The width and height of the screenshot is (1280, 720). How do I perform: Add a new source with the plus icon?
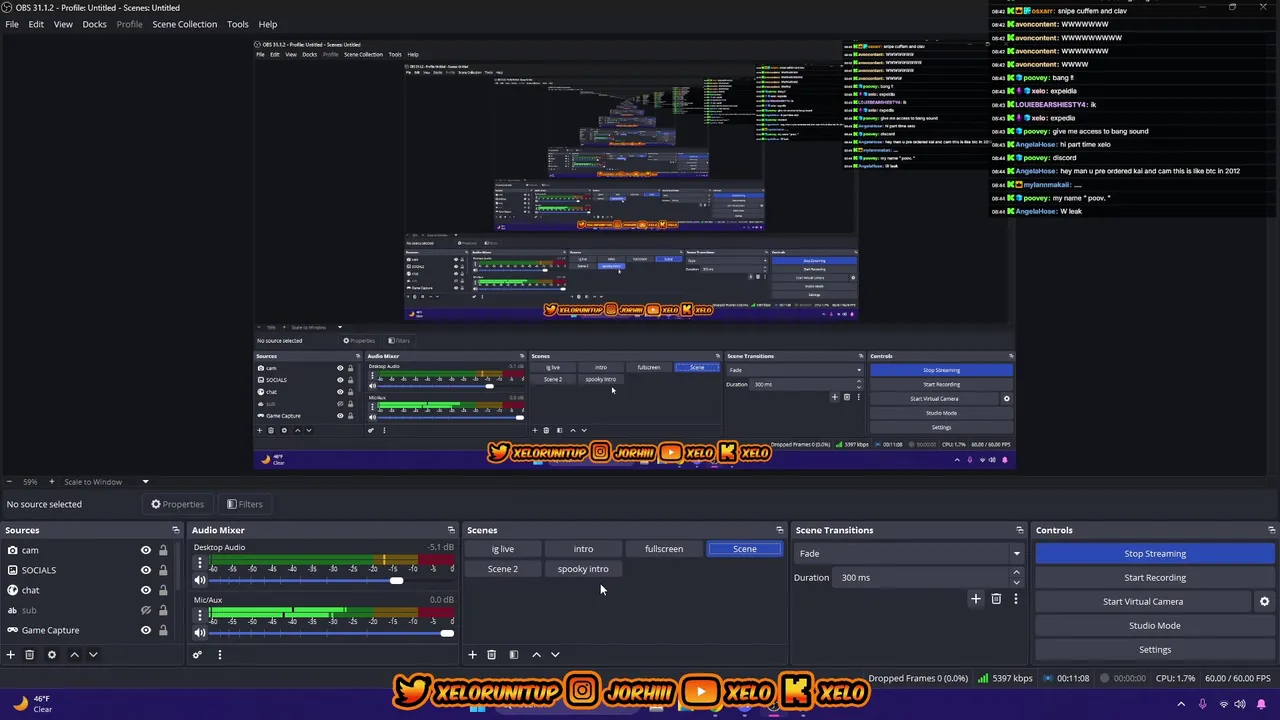(11, 655)
